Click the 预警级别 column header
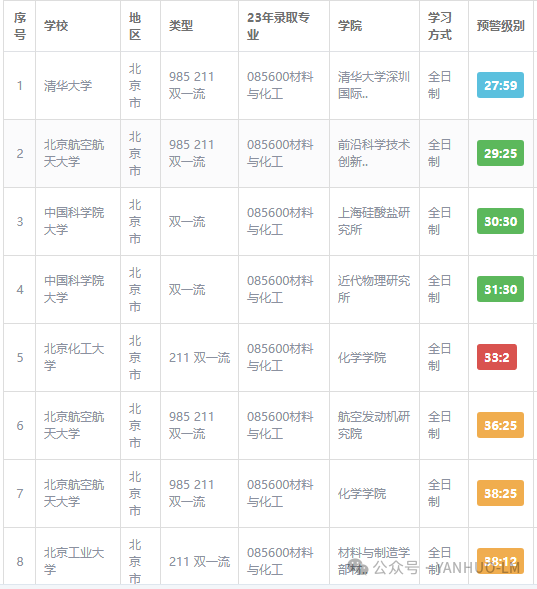The image size is (537, 589). pyautogui.click(x=500, y=26)
